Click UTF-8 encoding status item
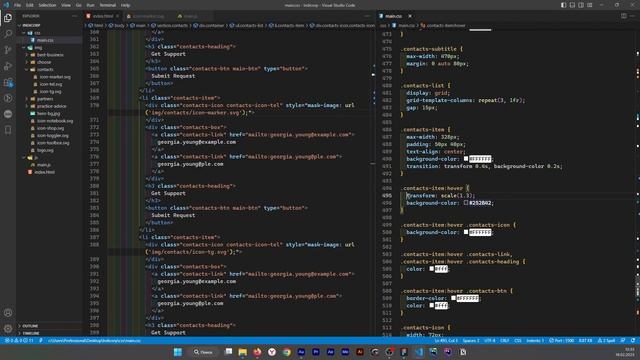Screen dimensions: 640x360 (489, 340)
